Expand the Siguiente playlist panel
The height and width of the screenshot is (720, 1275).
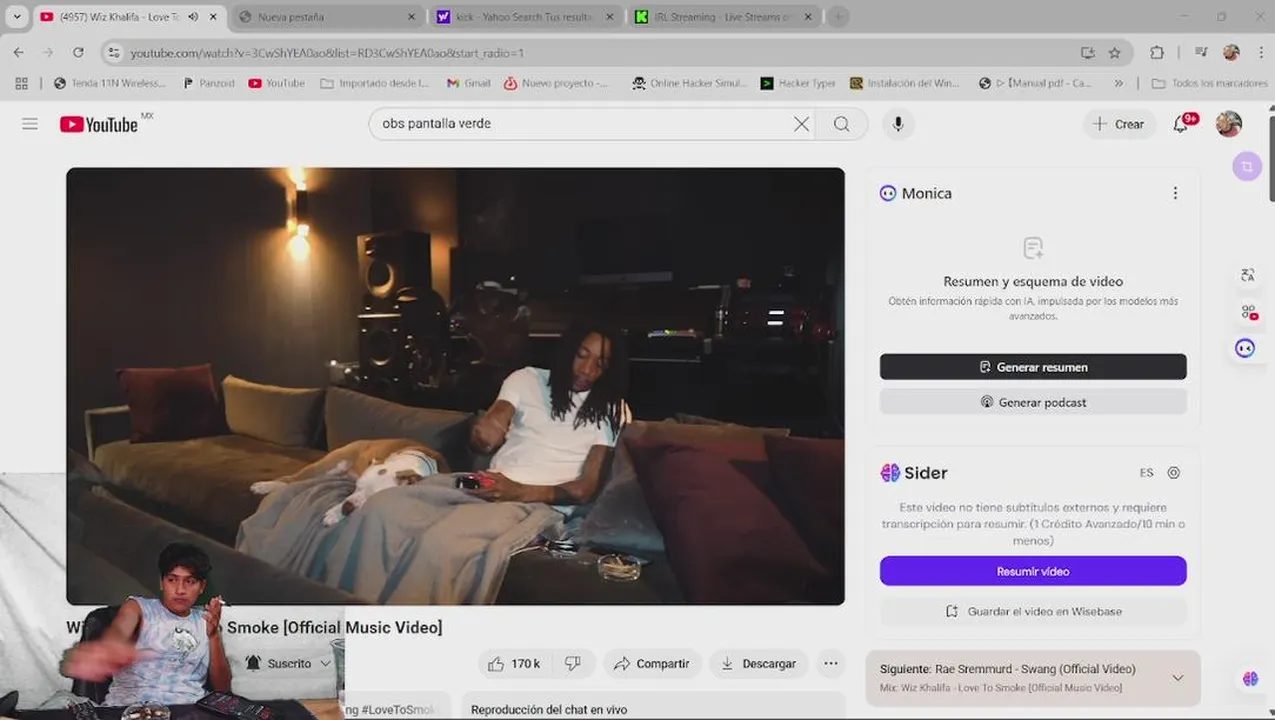tap(1178, 678)
